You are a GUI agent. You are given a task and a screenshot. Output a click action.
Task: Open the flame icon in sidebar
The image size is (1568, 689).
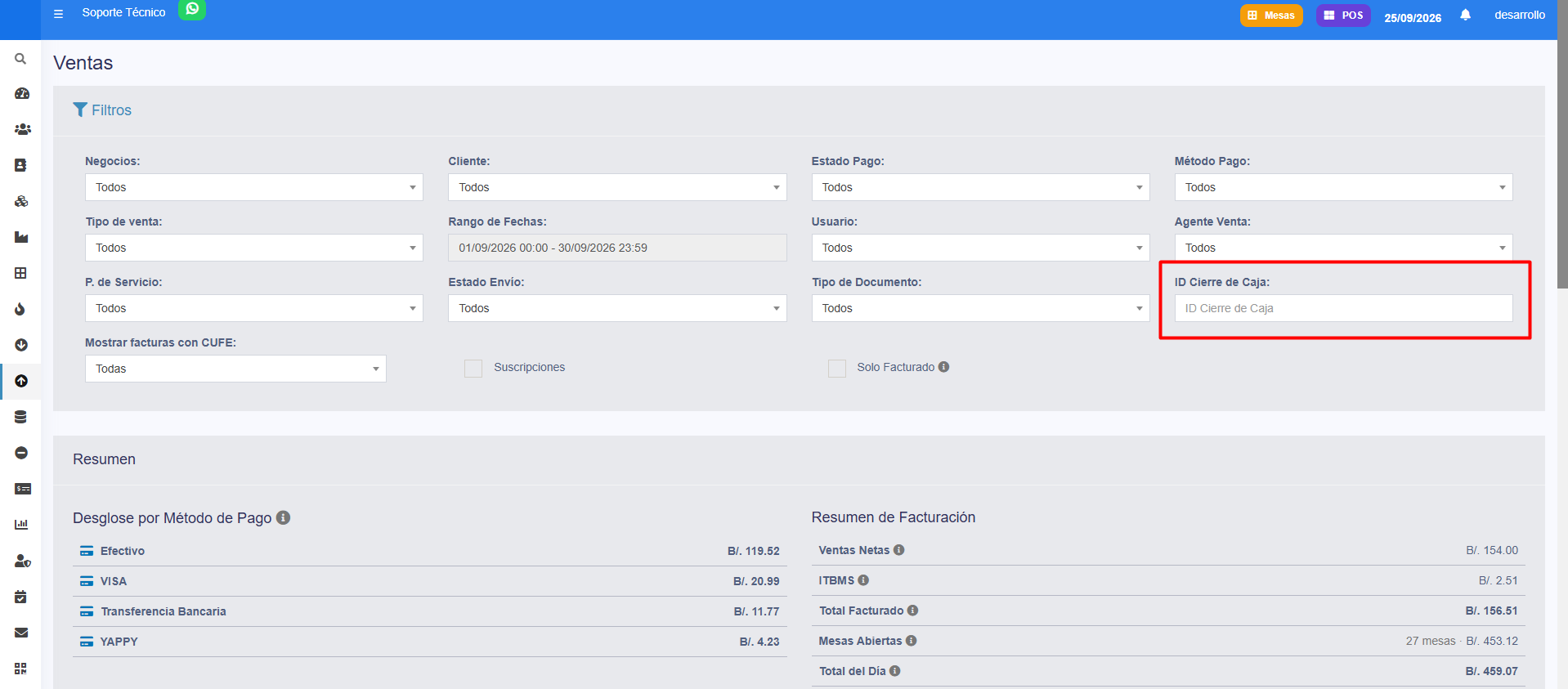point(20,309)
